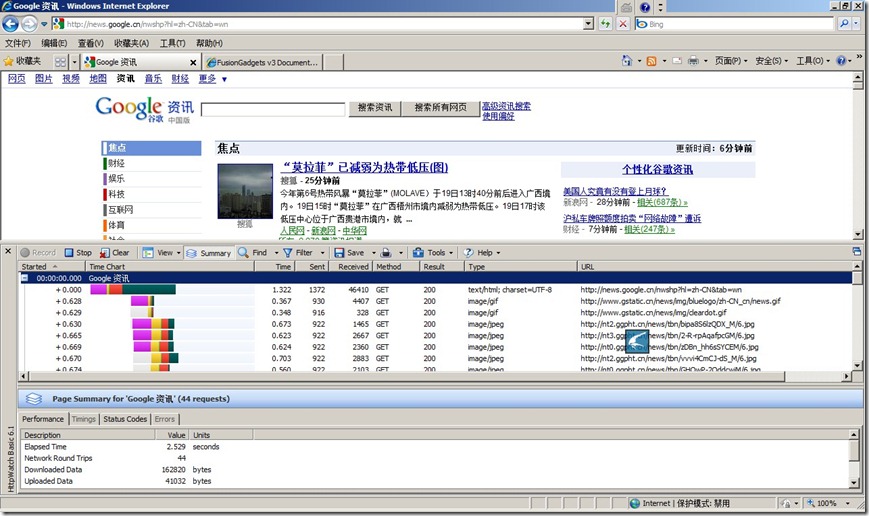
Task: Click the Home icon in command bar
Action: pyautogui.click(x=627, y=60)
